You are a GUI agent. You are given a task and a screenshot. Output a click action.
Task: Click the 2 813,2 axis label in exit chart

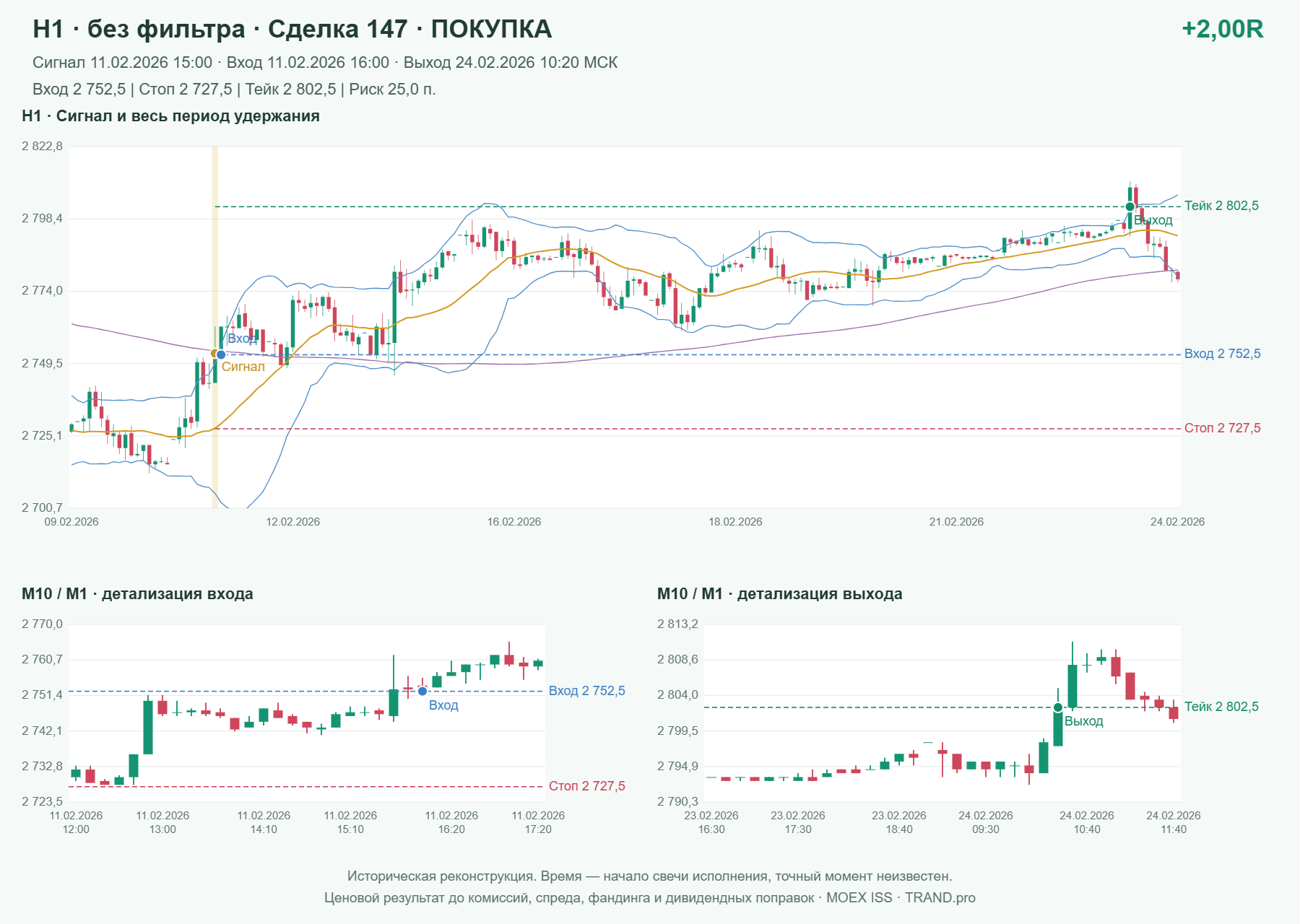point(677,624)
